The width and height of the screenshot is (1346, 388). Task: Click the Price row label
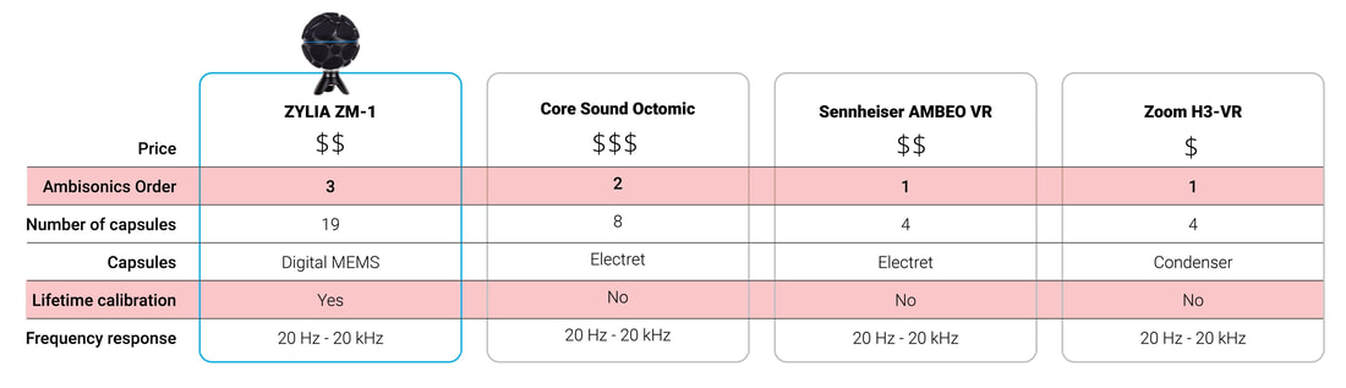point(157,148)
